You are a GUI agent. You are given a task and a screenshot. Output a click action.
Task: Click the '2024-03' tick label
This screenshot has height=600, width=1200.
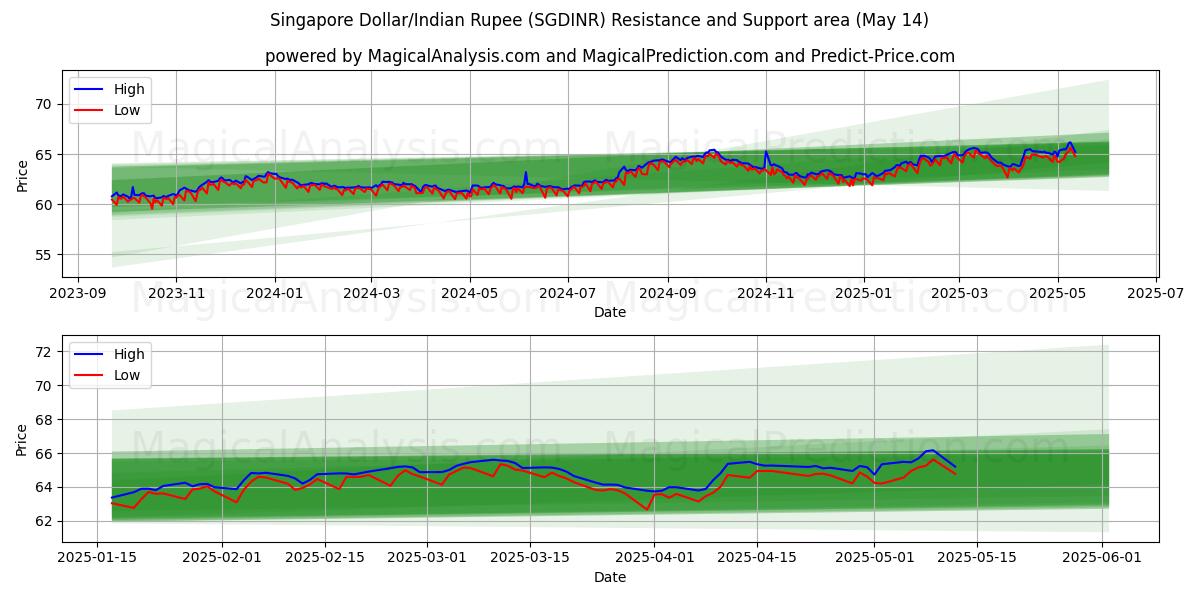point(371,293)
